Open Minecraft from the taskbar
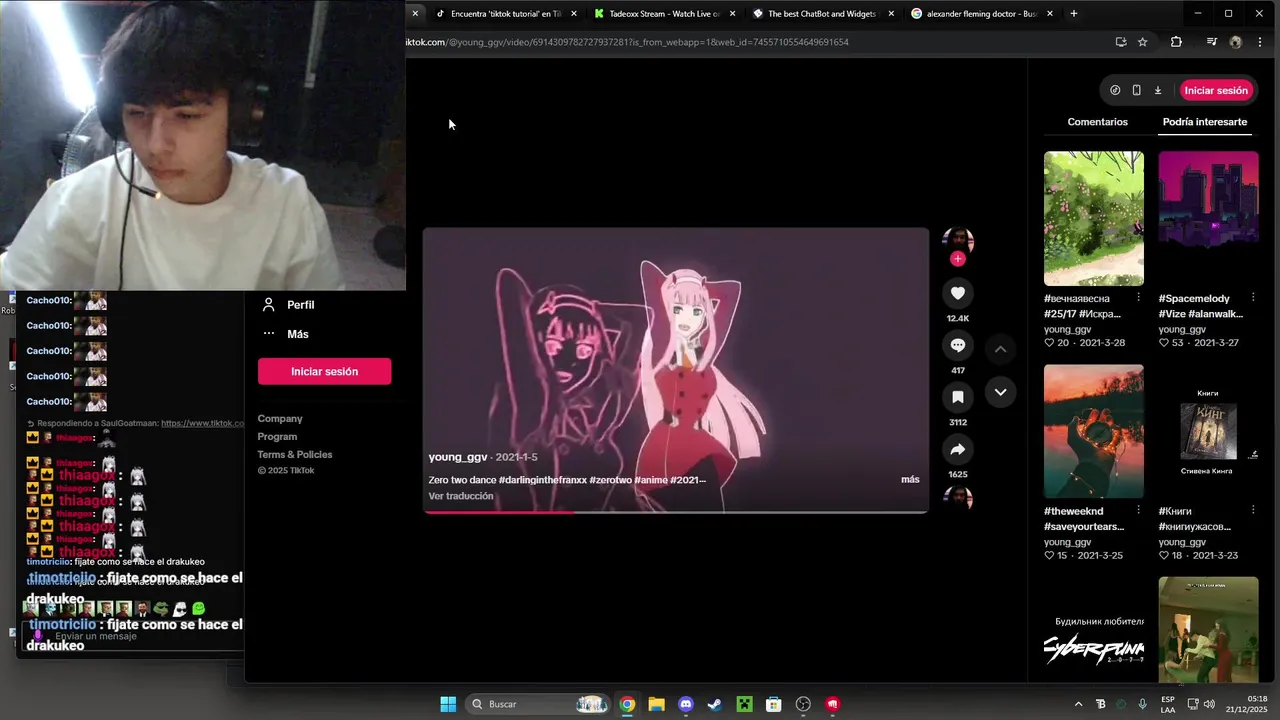Screen dimensions: 1280x720 [x=744, y=704]
